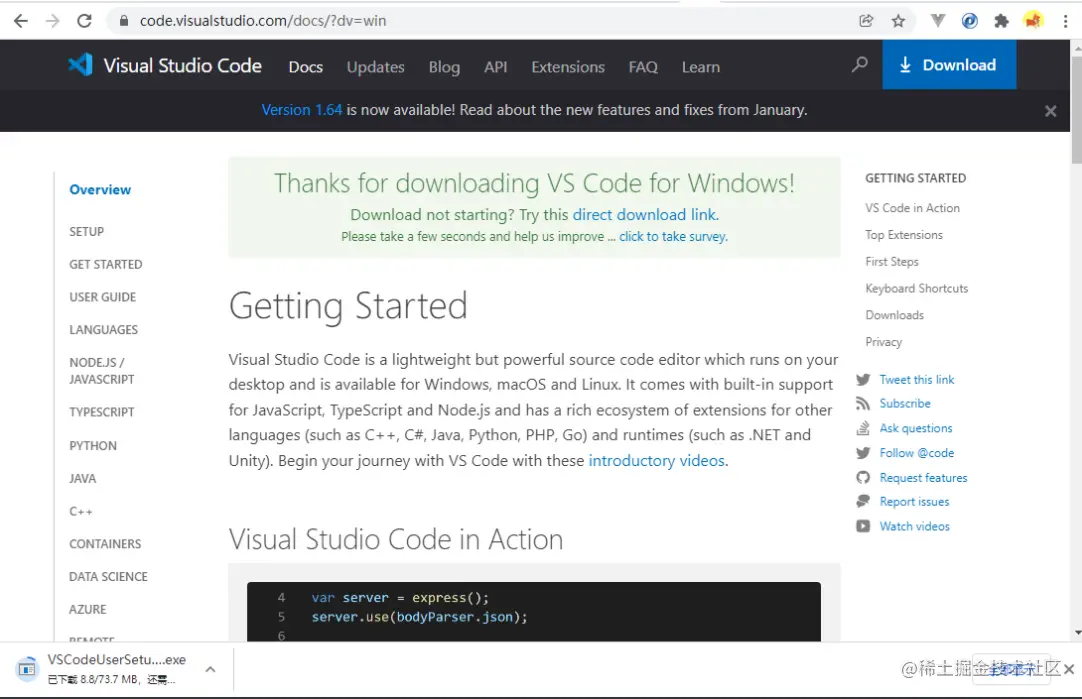Screen dimensions: 1082x699
Task: Jump to Downloads section link
Action: pyautogui.click(x=894, y=315)
